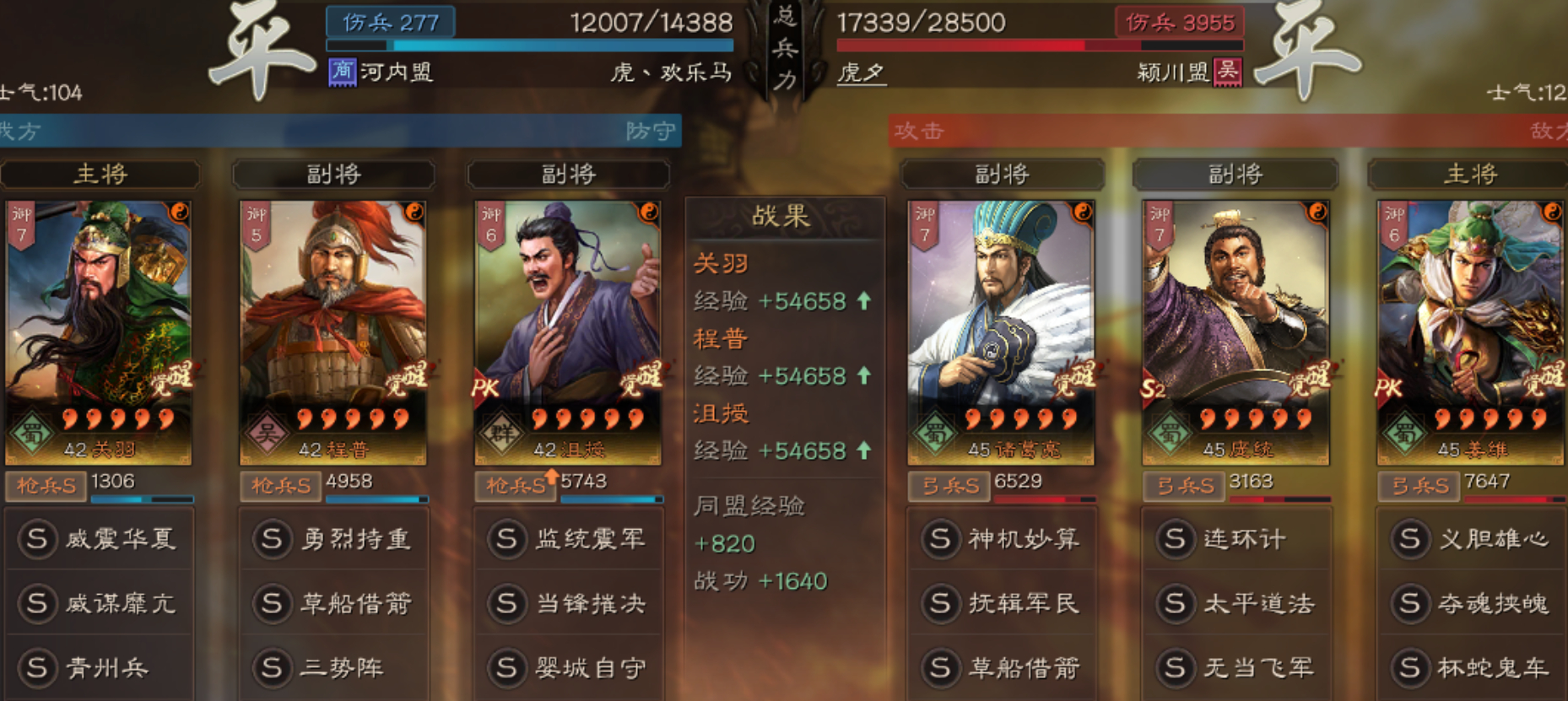Click the 吴 faction emblem on 程普 card
This screenshot has height=701, width=1568.
click(266, 434)
